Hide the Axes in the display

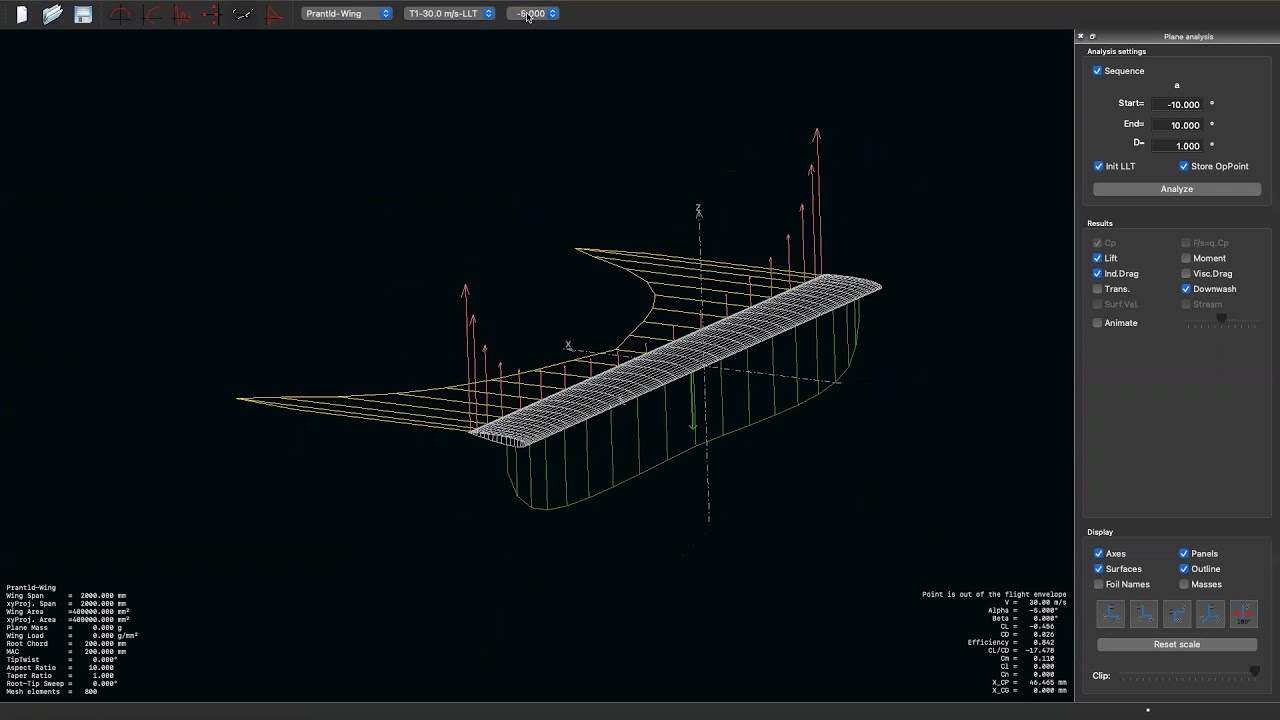click(1098, 554)
